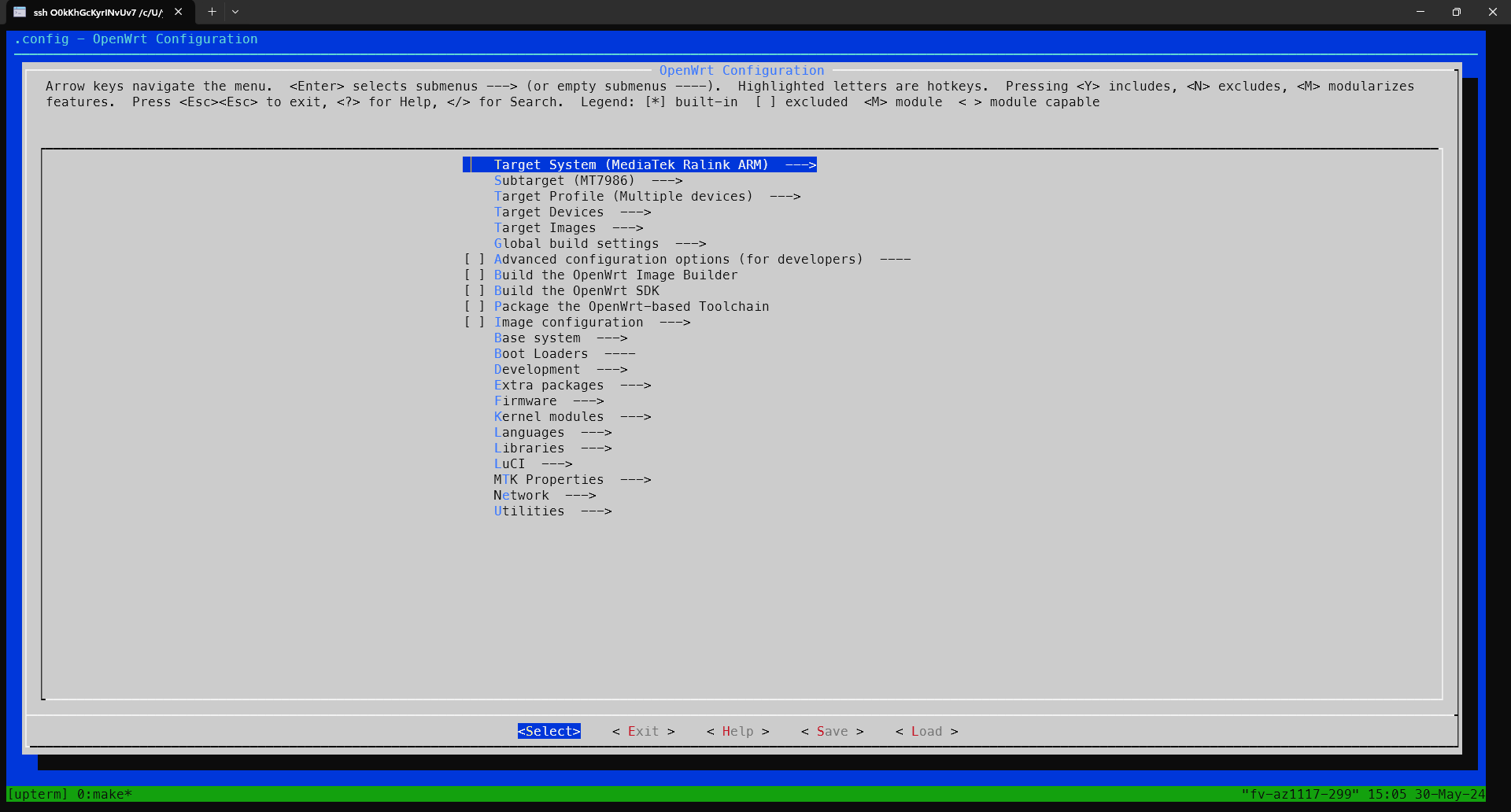1511x812 pixels.
Task: Expand the Kernel modules arrow
Action: [x=635, y=416]
